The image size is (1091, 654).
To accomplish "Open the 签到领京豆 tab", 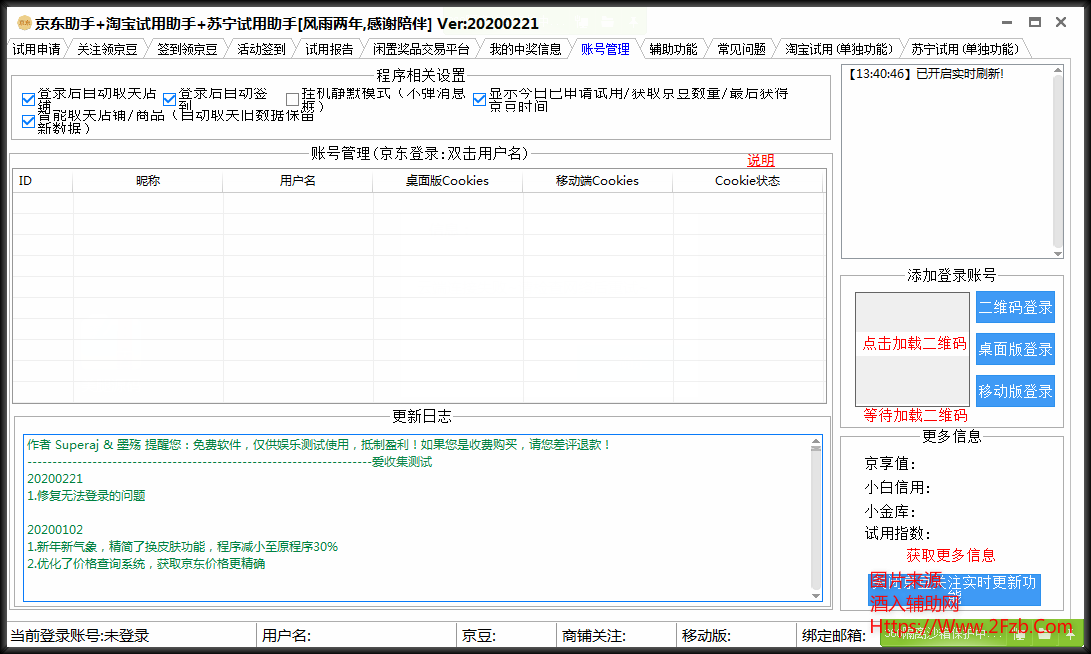I will point(186,49).
